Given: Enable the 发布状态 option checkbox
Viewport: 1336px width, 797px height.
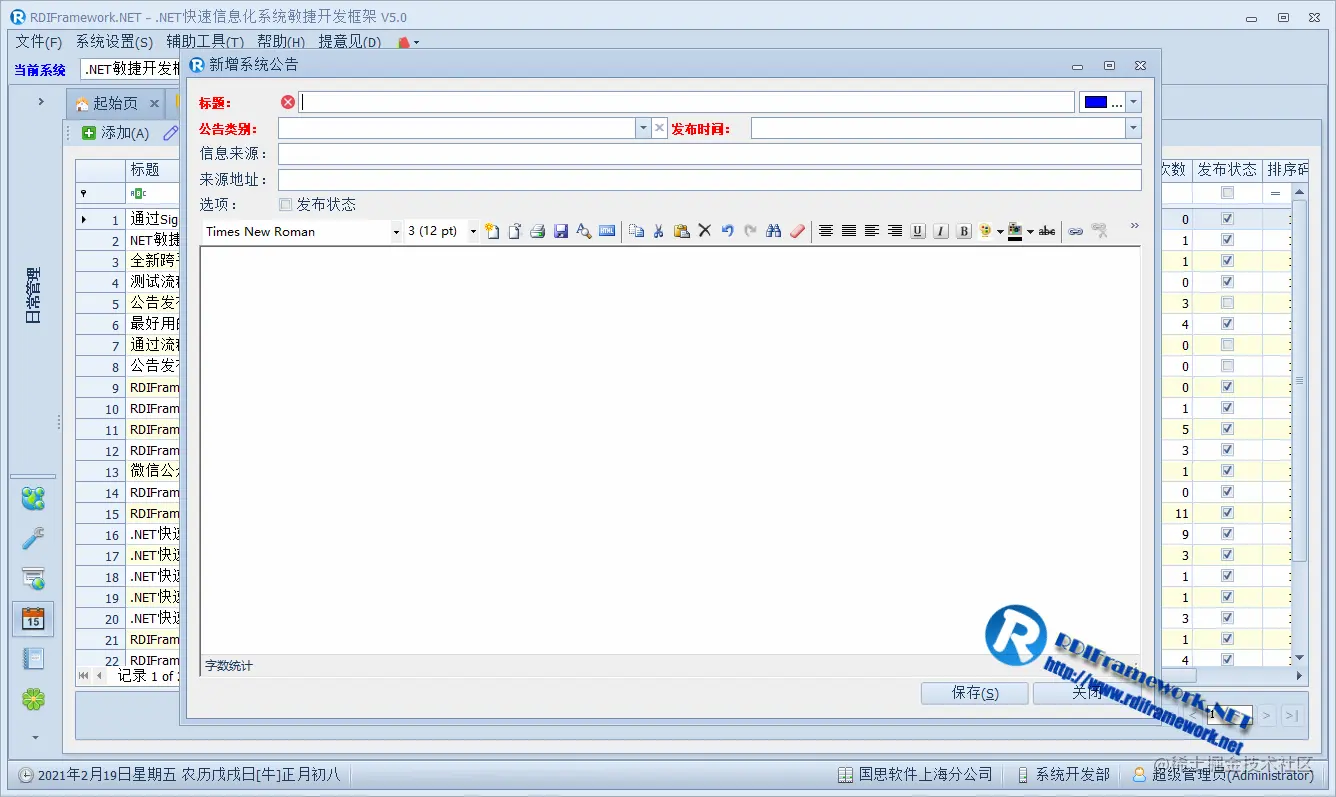Looking at the screenshot, I should pyautogui.click(x=284, y=204).
